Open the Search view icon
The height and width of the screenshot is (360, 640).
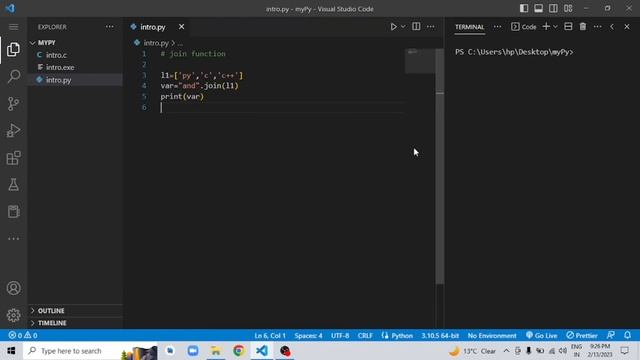[x=13, y=76]
